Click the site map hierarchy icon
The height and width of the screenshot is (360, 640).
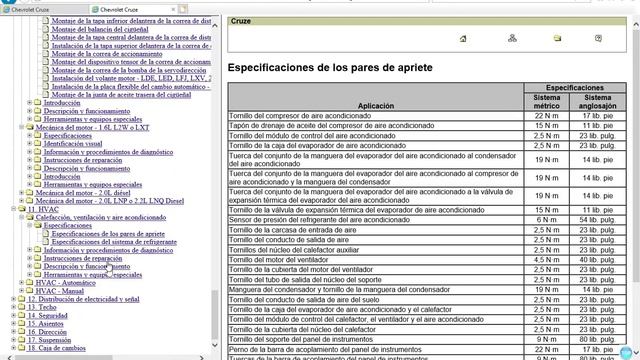tap(512, 38)
